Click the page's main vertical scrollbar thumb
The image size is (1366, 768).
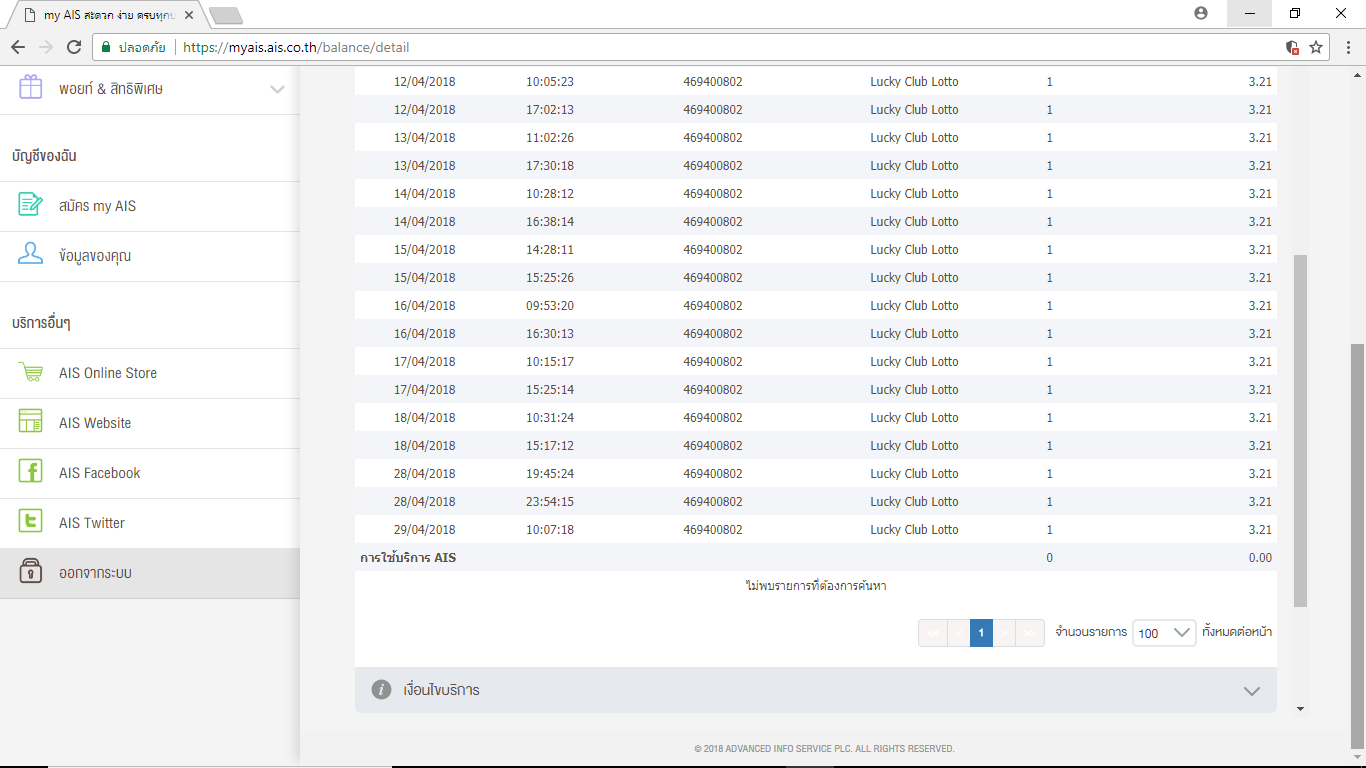coord(1357,545)
